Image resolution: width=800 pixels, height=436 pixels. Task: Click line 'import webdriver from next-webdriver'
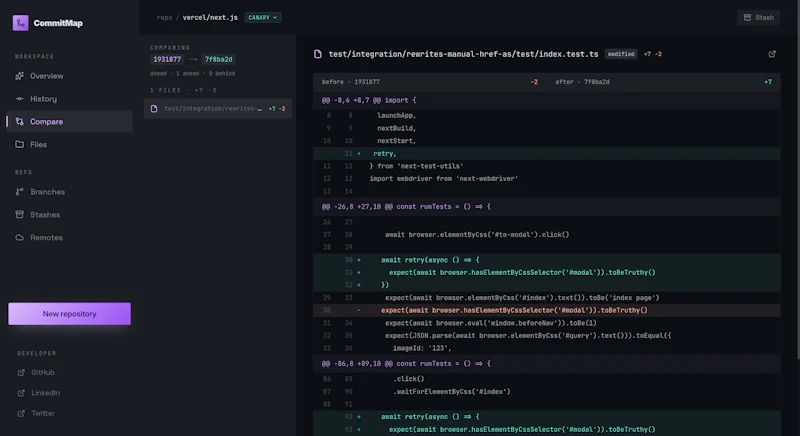[x=546, y=178]
